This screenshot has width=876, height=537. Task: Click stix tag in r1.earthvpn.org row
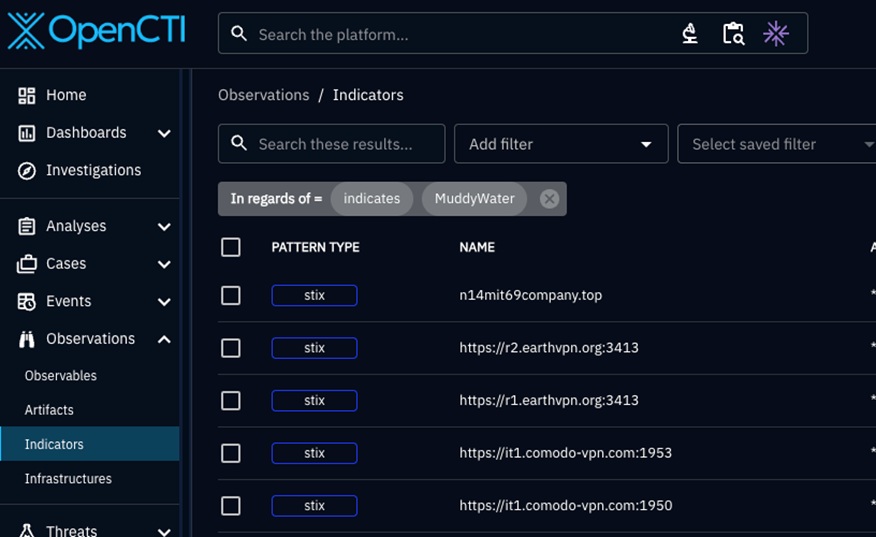click(x=314, y=400)
